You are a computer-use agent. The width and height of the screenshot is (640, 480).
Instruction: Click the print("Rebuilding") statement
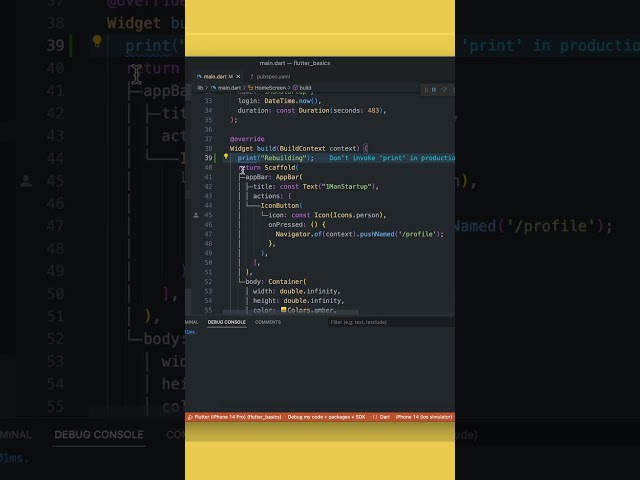[x=276, y=158]
